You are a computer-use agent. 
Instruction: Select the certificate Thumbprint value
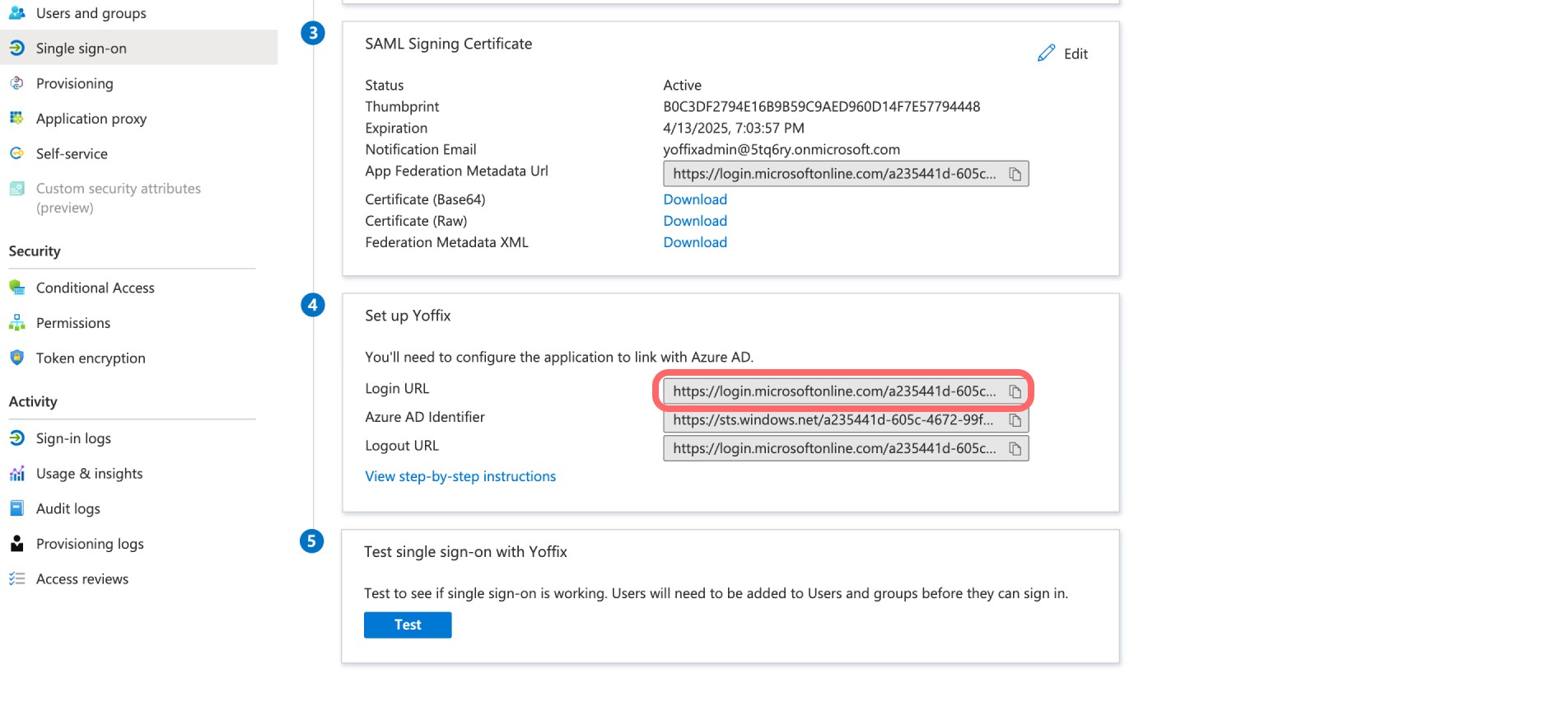coord(822,106)
